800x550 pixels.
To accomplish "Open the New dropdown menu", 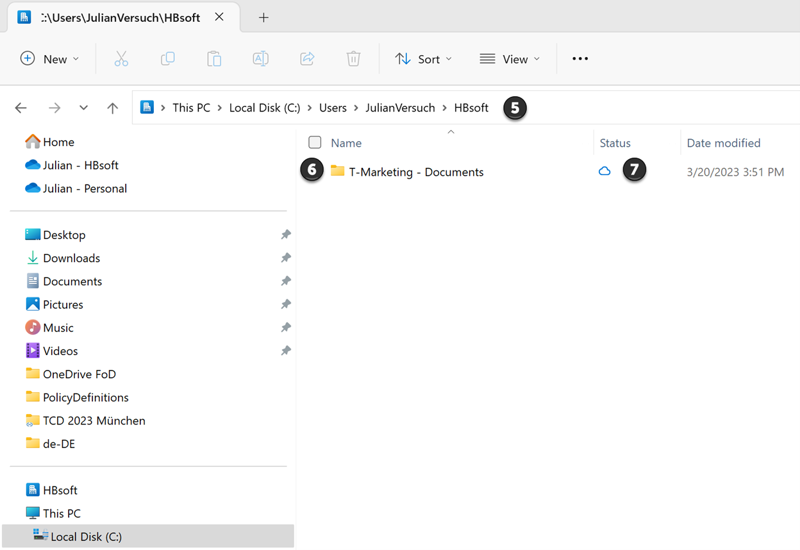I will [x=50, y=59].
